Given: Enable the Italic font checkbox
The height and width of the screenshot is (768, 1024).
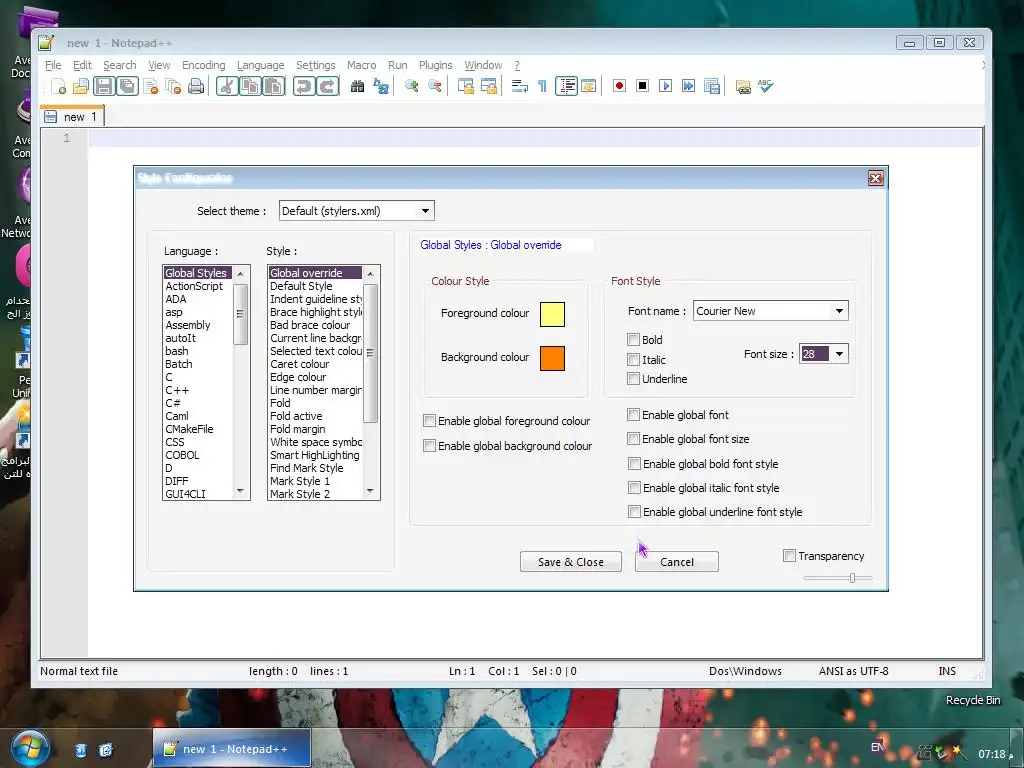Looking at the screenshot, I should 633,359.
